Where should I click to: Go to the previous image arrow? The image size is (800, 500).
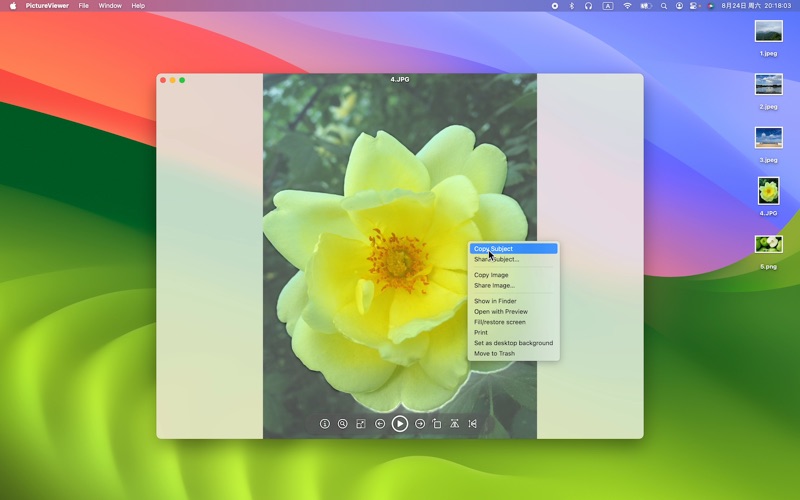click(380, 424)
